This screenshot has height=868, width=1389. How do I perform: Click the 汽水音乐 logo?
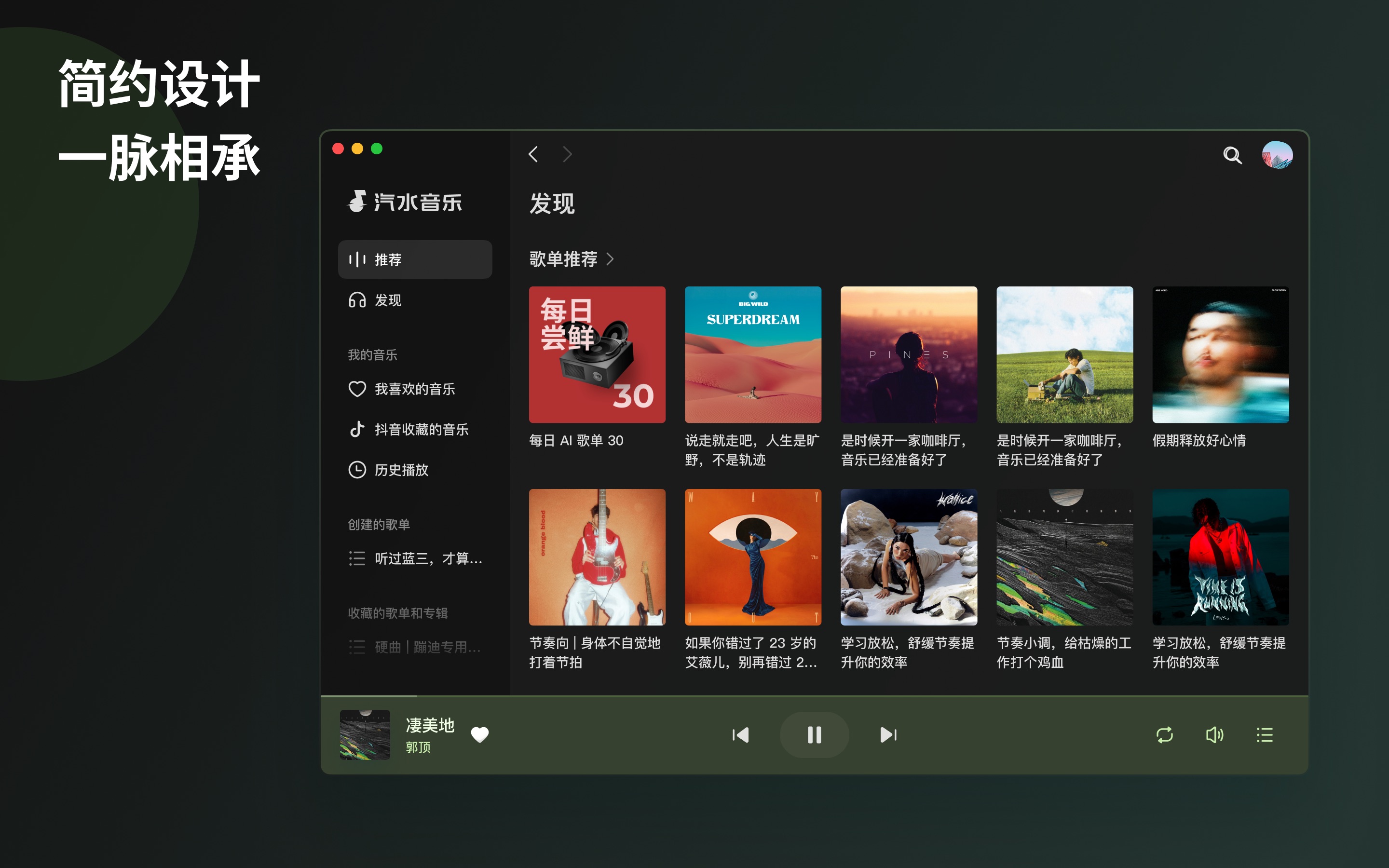click(404, 202)
